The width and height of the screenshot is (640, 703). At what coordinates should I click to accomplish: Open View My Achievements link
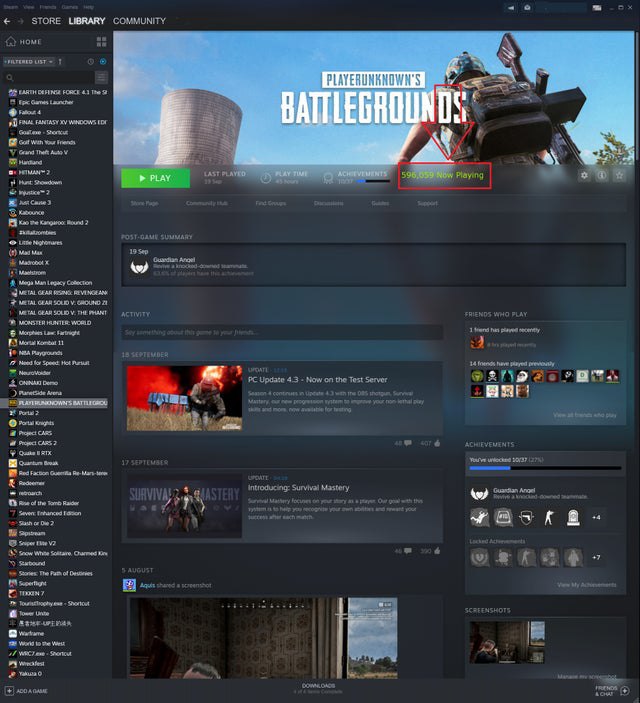click(587, 585)
